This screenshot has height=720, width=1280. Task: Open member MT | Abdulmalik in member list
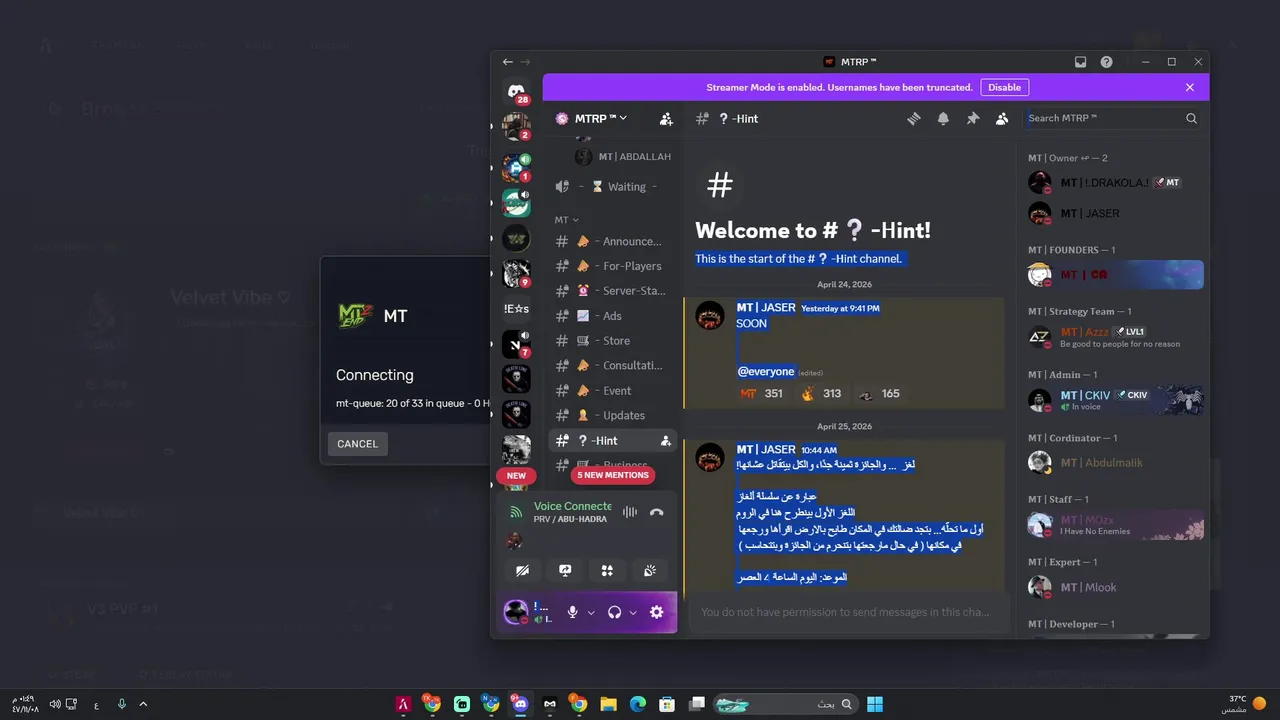point(1115,463)
